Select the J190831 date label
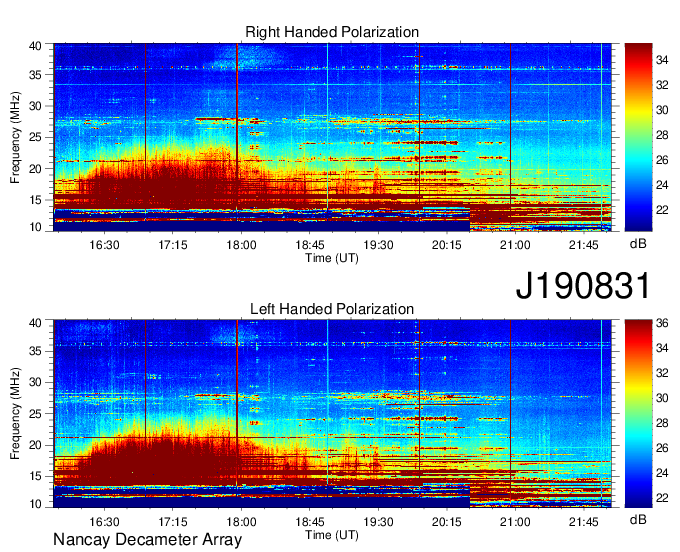680x552 pixels. pos(583,285)
